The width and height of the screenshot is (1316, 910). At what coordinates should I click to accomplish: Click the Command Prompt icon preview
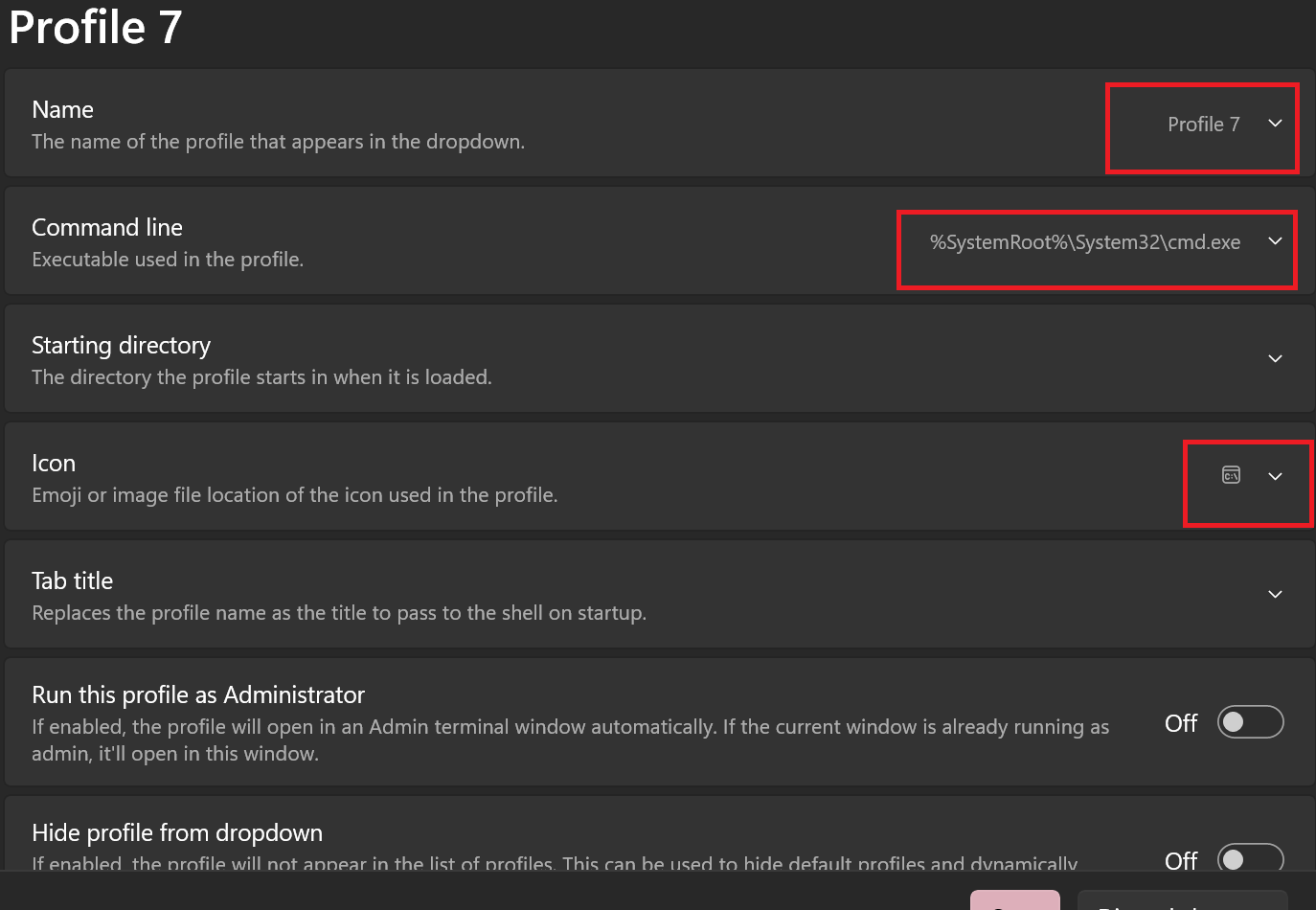pyautogui.click(x=1231, y=475)
